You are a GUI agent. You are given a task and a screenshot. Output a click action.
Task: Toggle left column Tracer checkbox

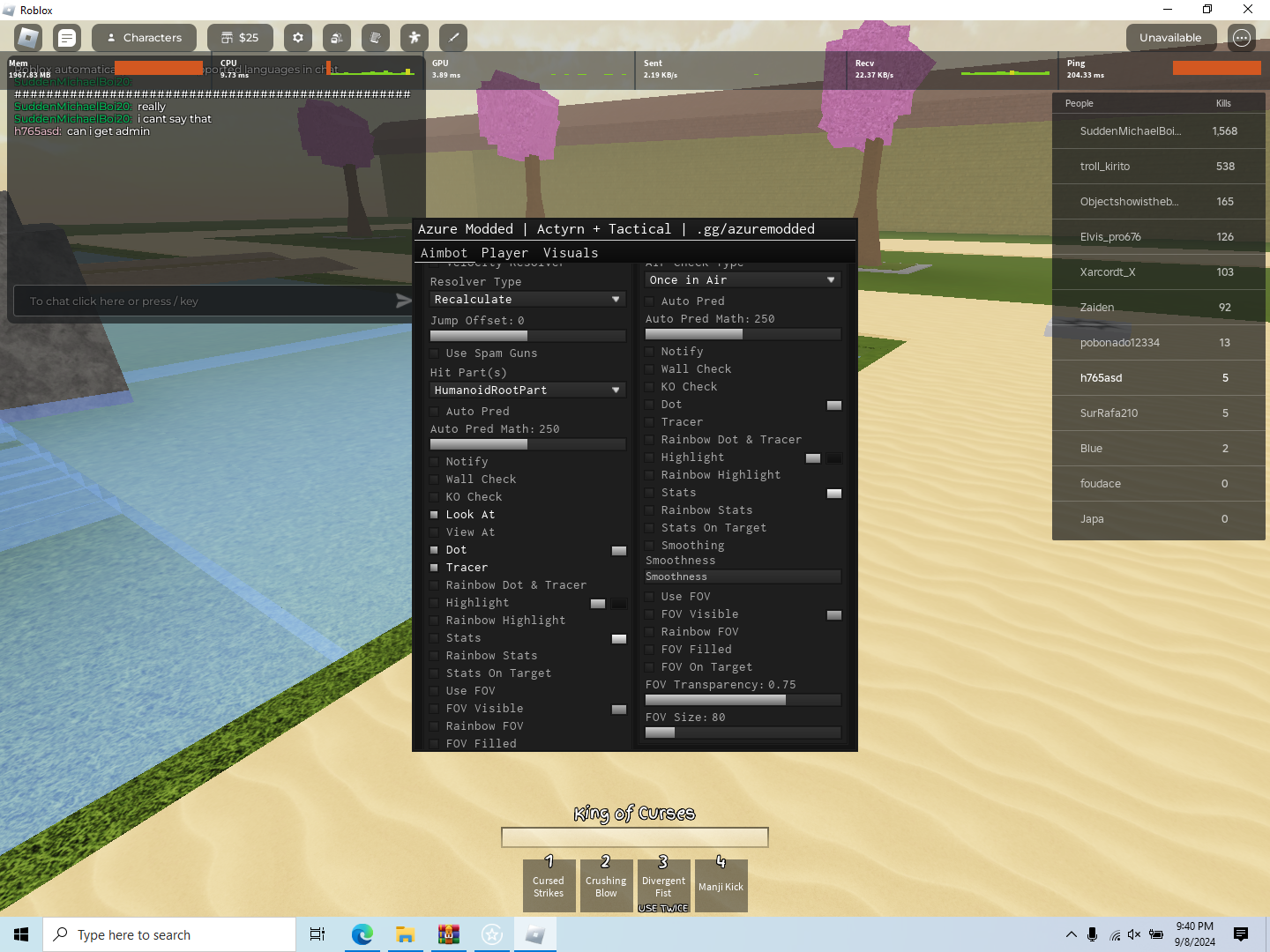pos(434,568)
